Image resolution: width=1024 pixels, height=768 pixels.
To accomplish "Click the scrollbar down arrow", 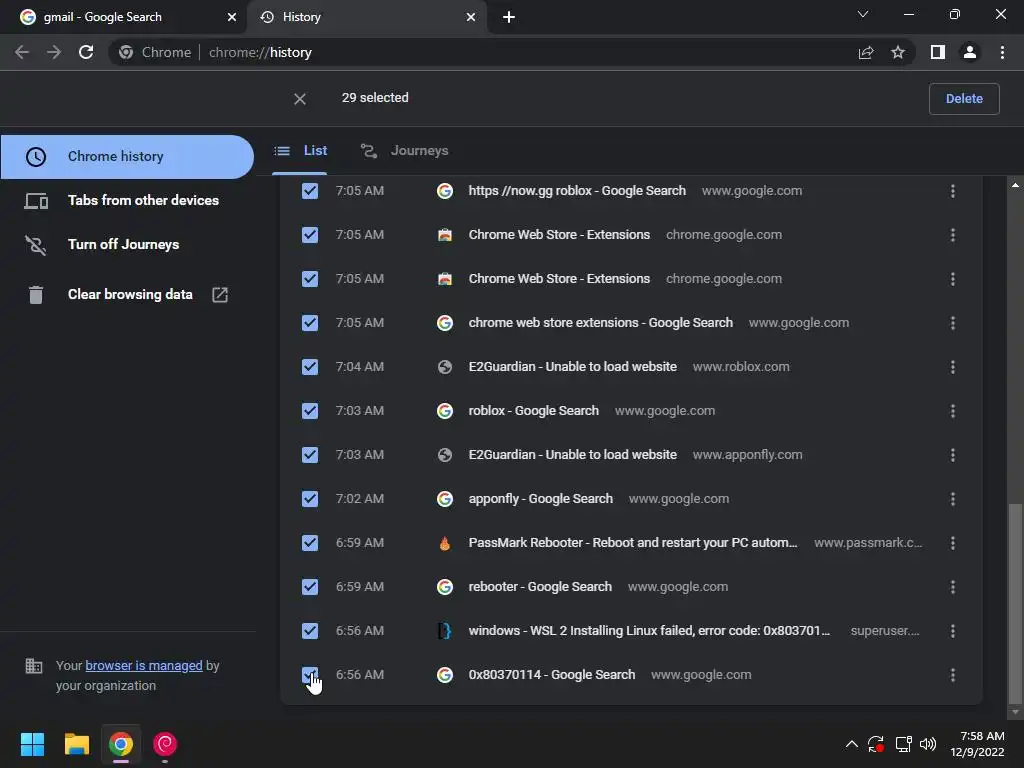I will click(1015, 712).
